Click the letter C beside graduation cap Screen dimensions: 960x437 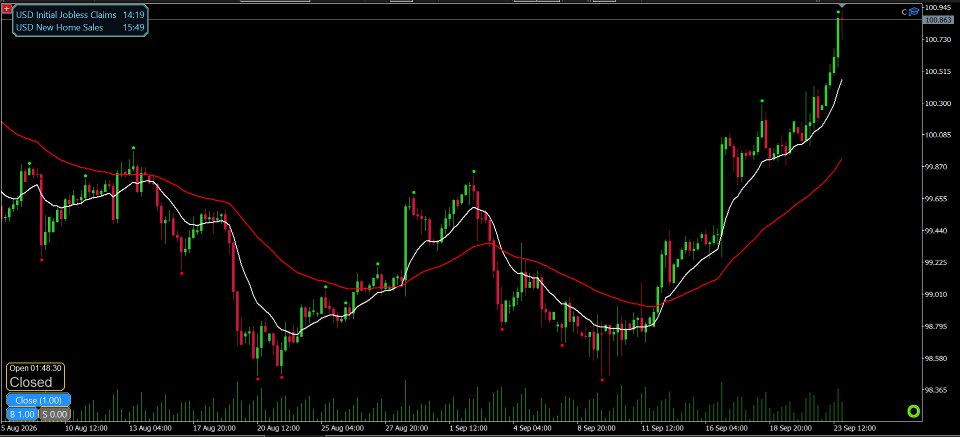(x=904, y=12)
